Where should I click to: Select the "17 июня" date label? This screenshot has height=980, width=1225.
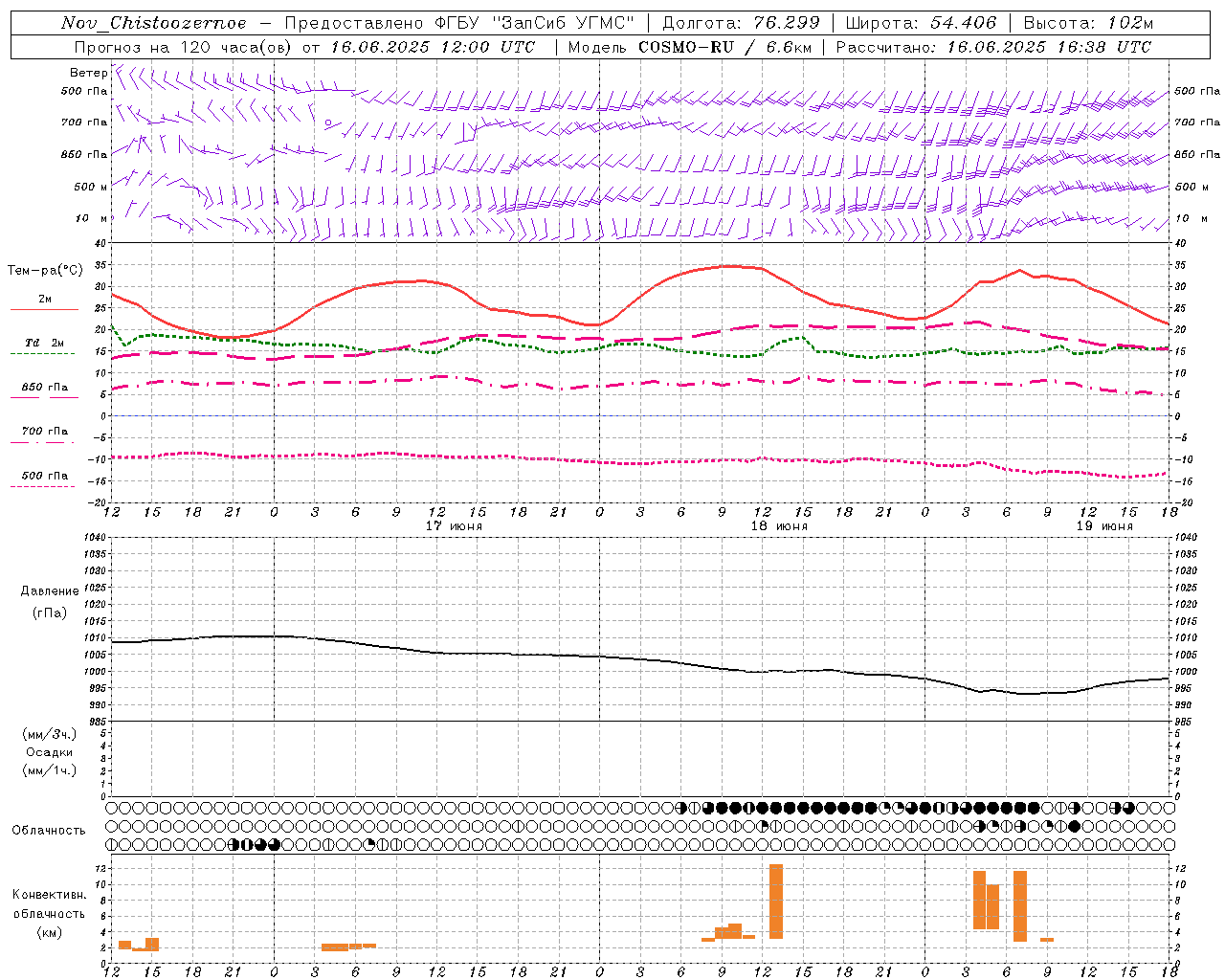[x=454, y=526]
